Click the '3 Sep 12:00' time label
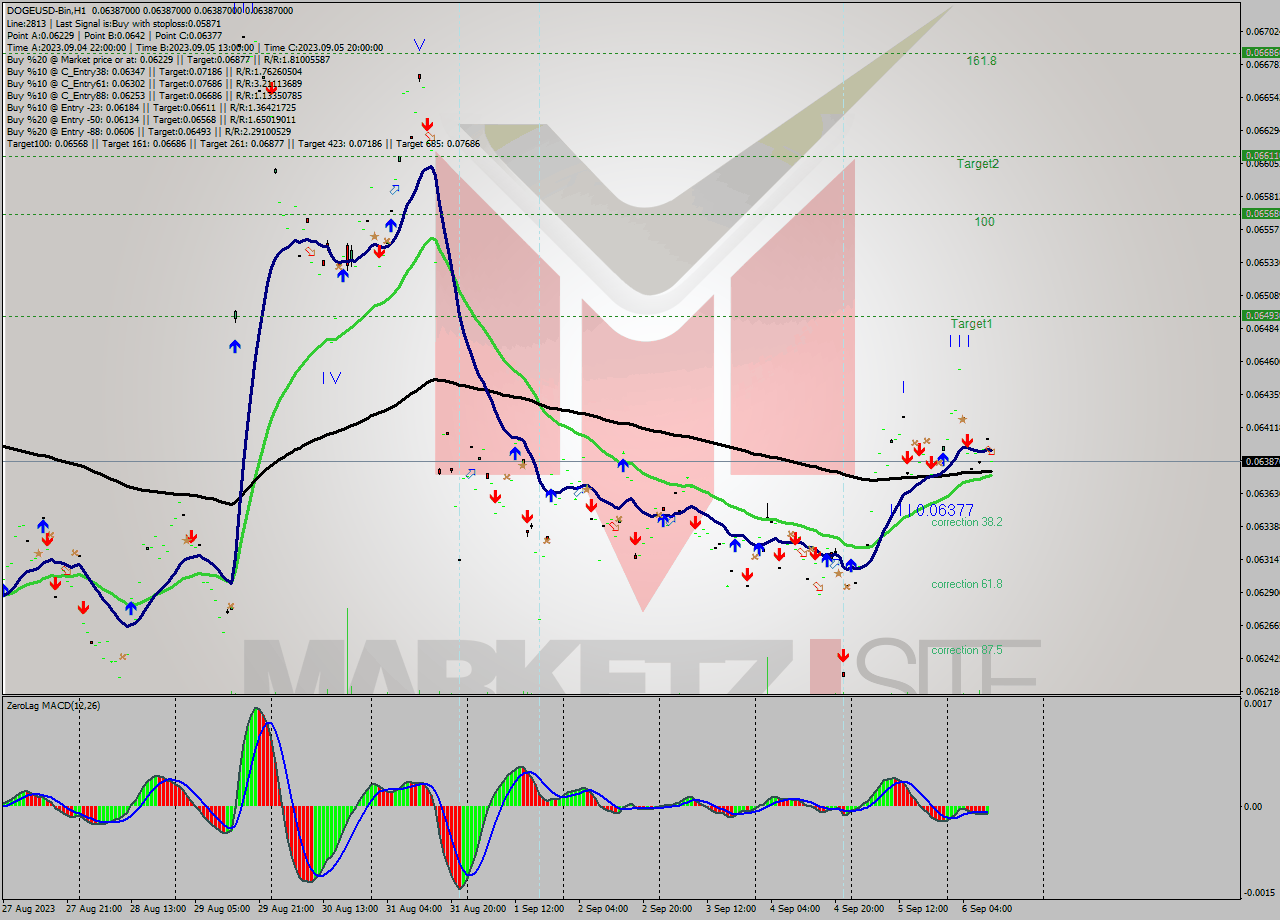This screenshot has width=1280, height=920. click(x=733, y=909)
